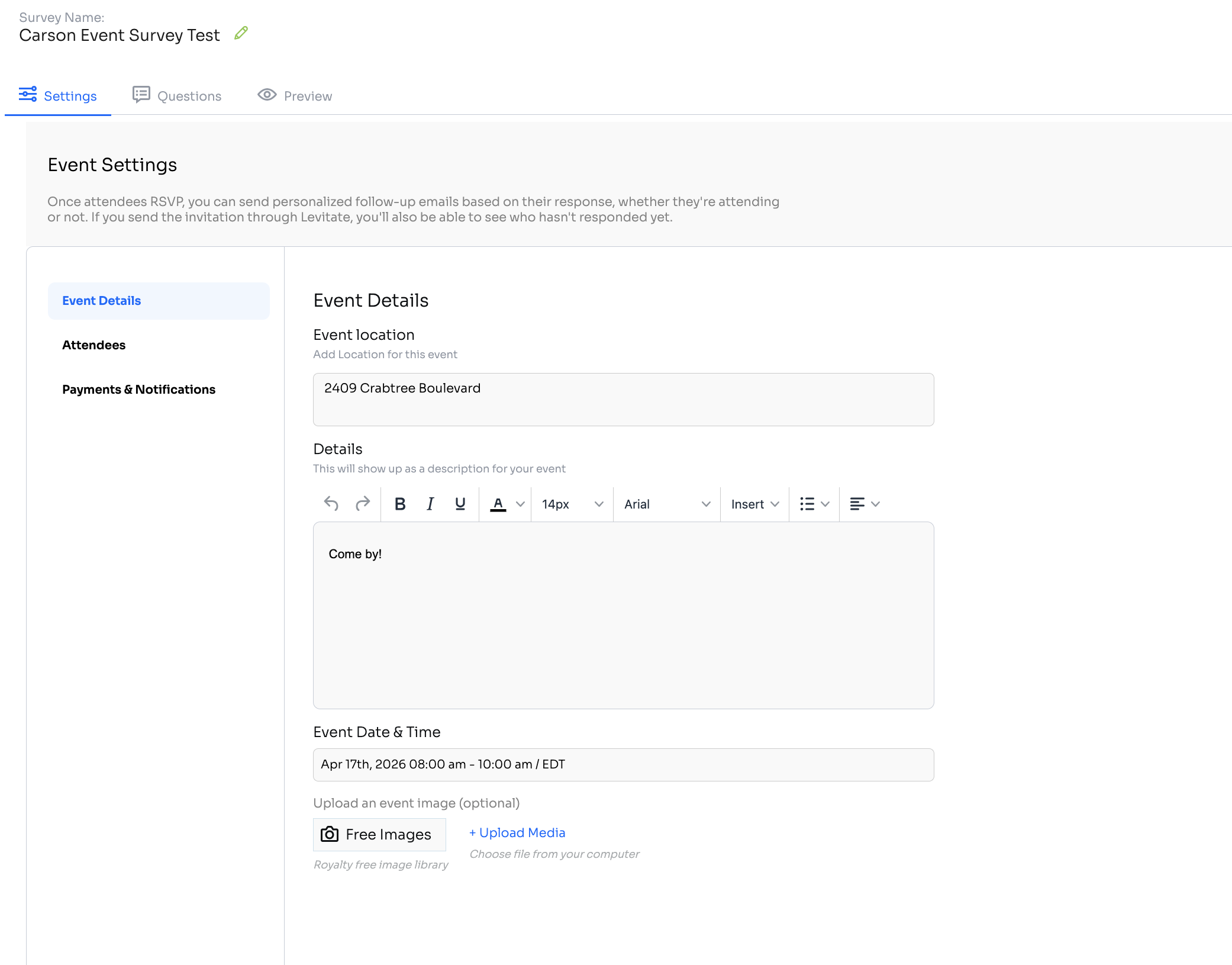Toggle bold formatting
This screenshot has height=965, width=1232.
tap(400, 504)
